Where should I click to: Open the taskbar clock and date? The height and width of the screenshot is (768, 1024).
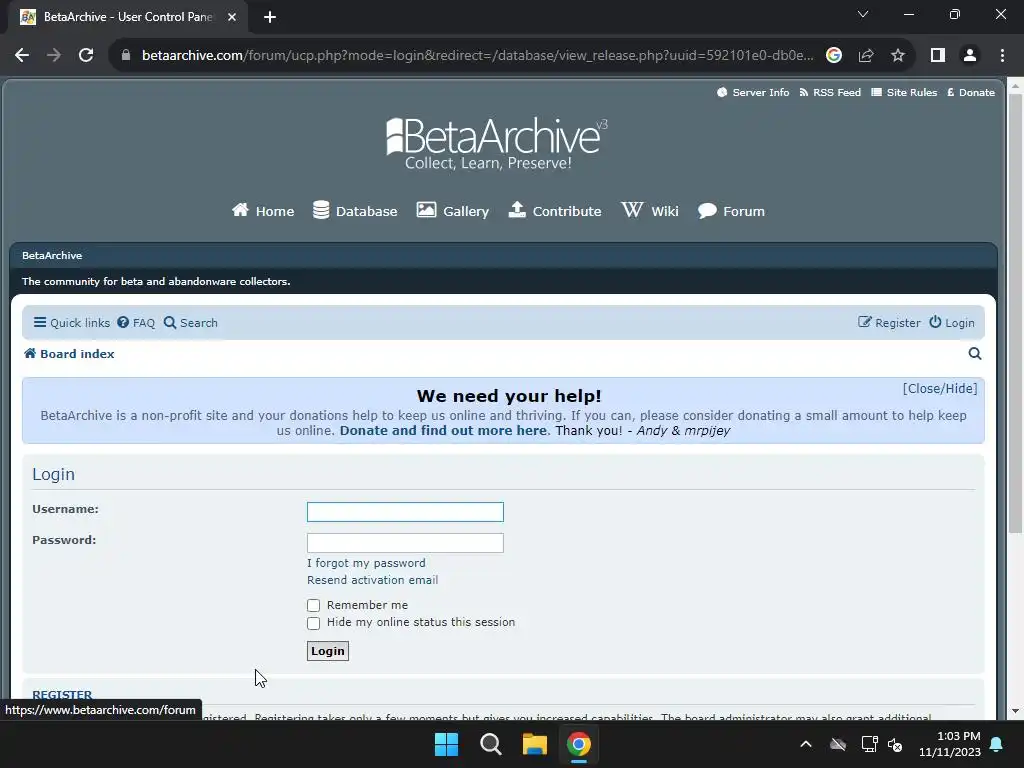[950, 744]
